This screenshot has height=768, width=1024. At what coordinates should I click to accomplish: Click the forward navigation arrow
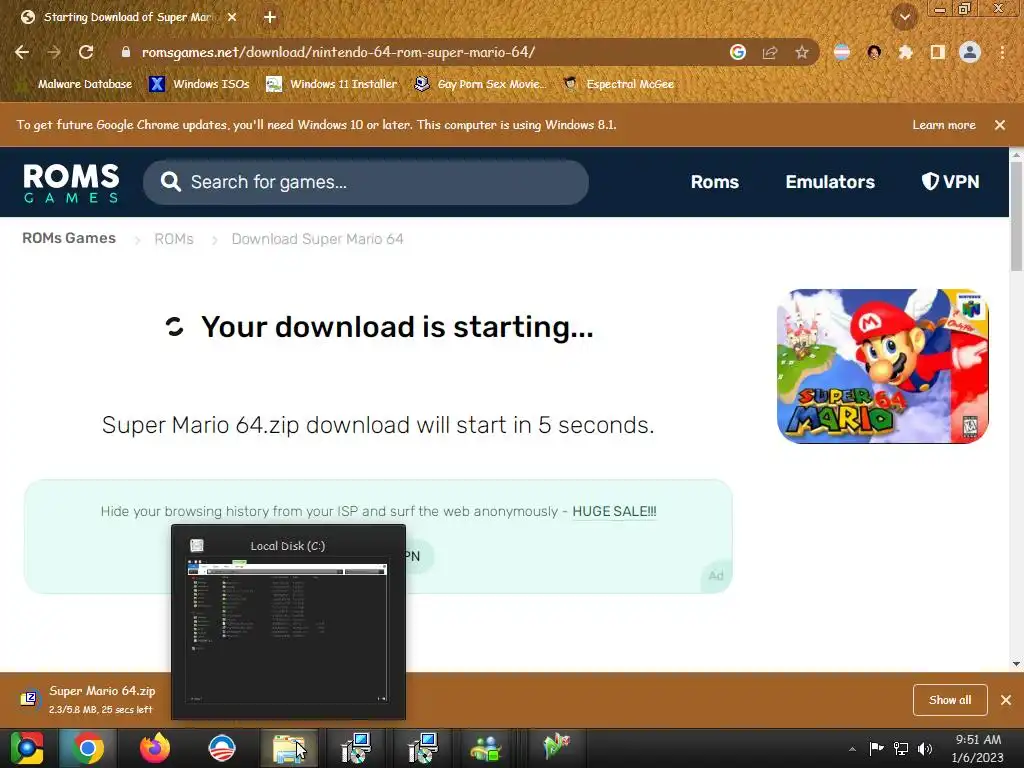tap(54, 52)
